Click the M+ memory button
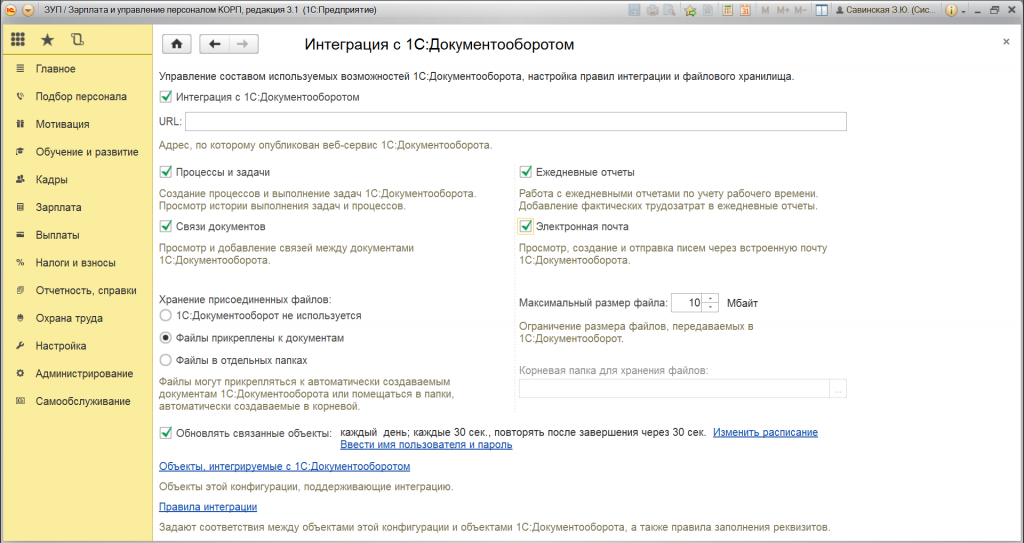1024x543 pixels. [x=783, y=10]
